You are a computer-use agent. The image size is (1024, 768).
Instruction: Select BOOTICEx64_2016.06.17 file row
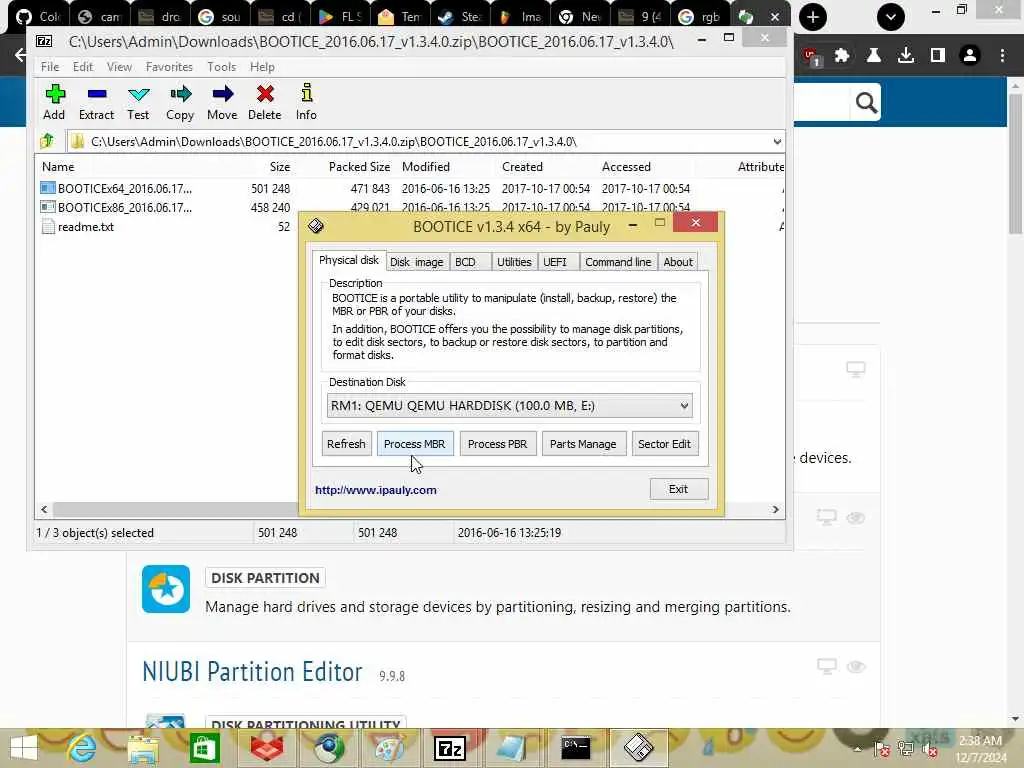tap(411, 188)
